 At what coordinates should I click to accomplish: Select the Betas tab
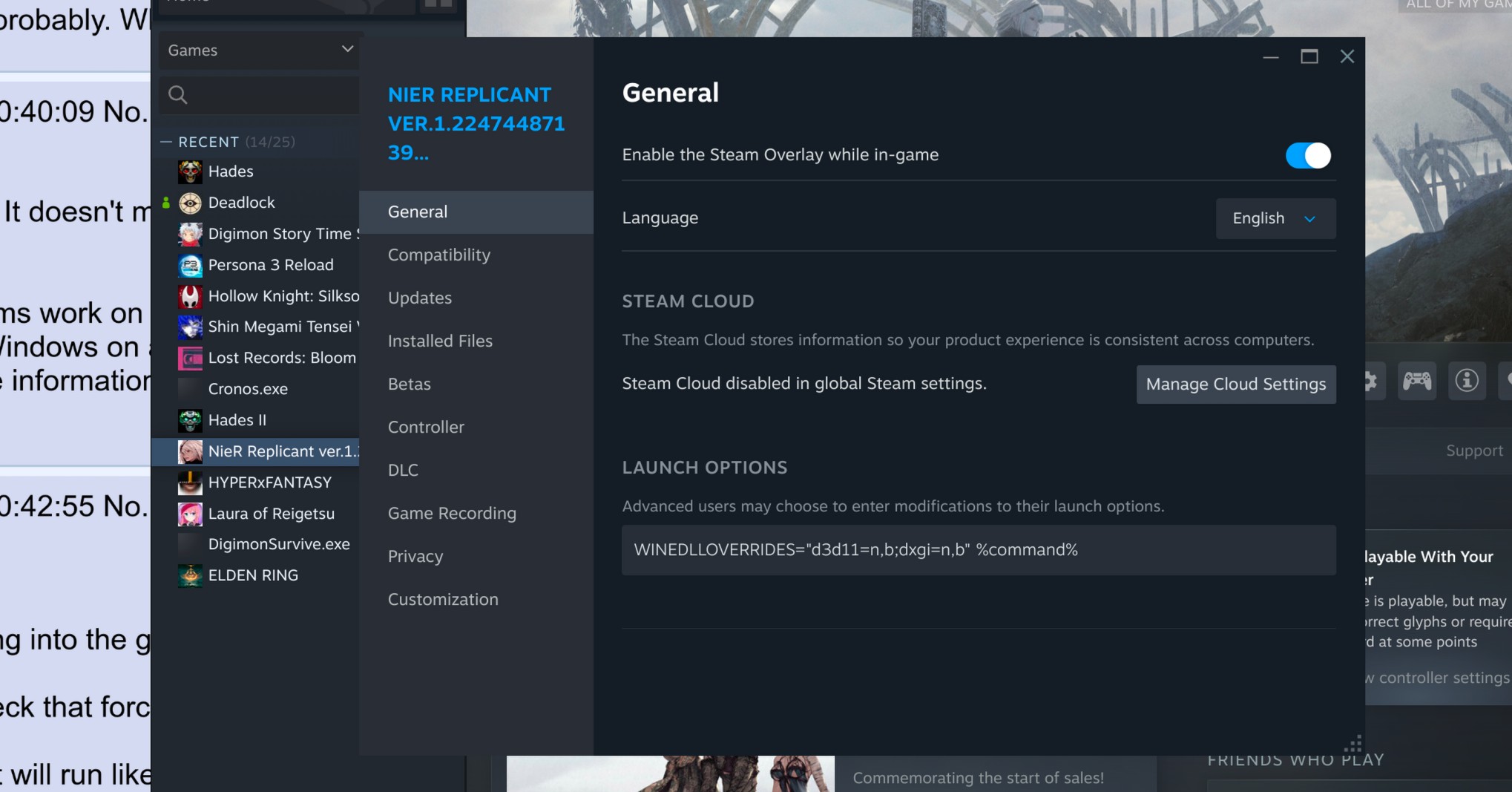tap(476, 384)
